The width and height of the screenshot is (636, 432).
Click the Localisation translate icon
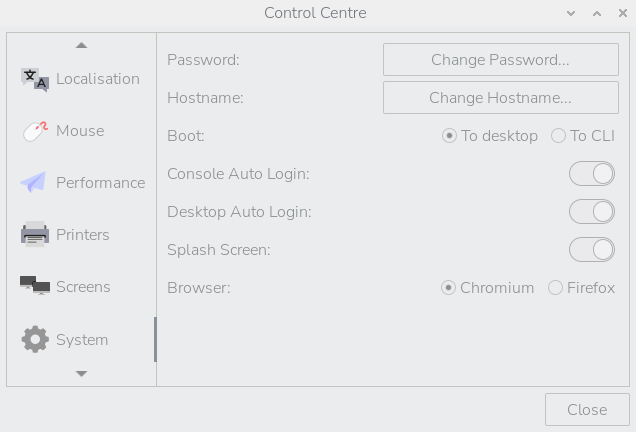pyautogui.click(x=35, y=80)
